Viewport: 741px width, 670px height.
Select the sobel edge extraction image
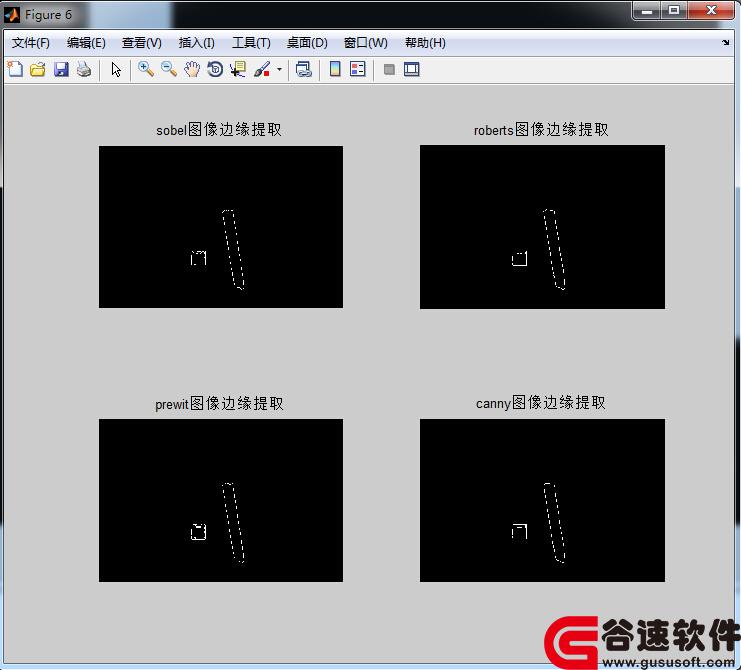(x=221, y=227)
